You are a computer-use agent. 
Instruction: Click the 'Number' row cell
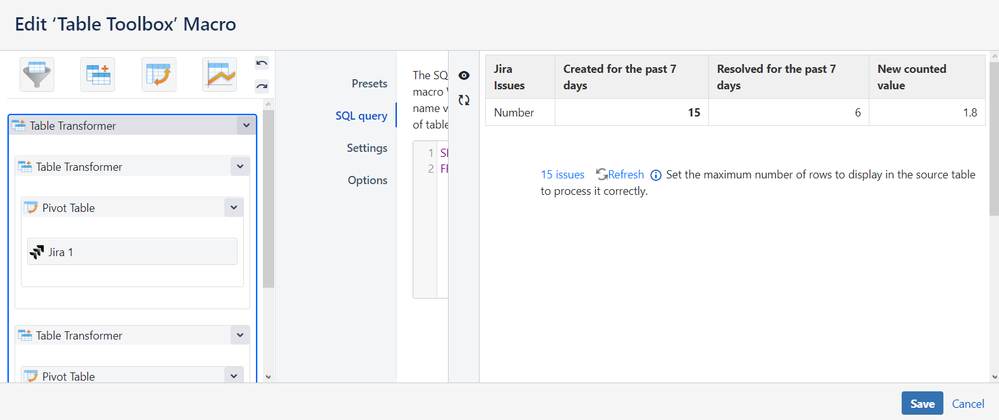(521, 112)
